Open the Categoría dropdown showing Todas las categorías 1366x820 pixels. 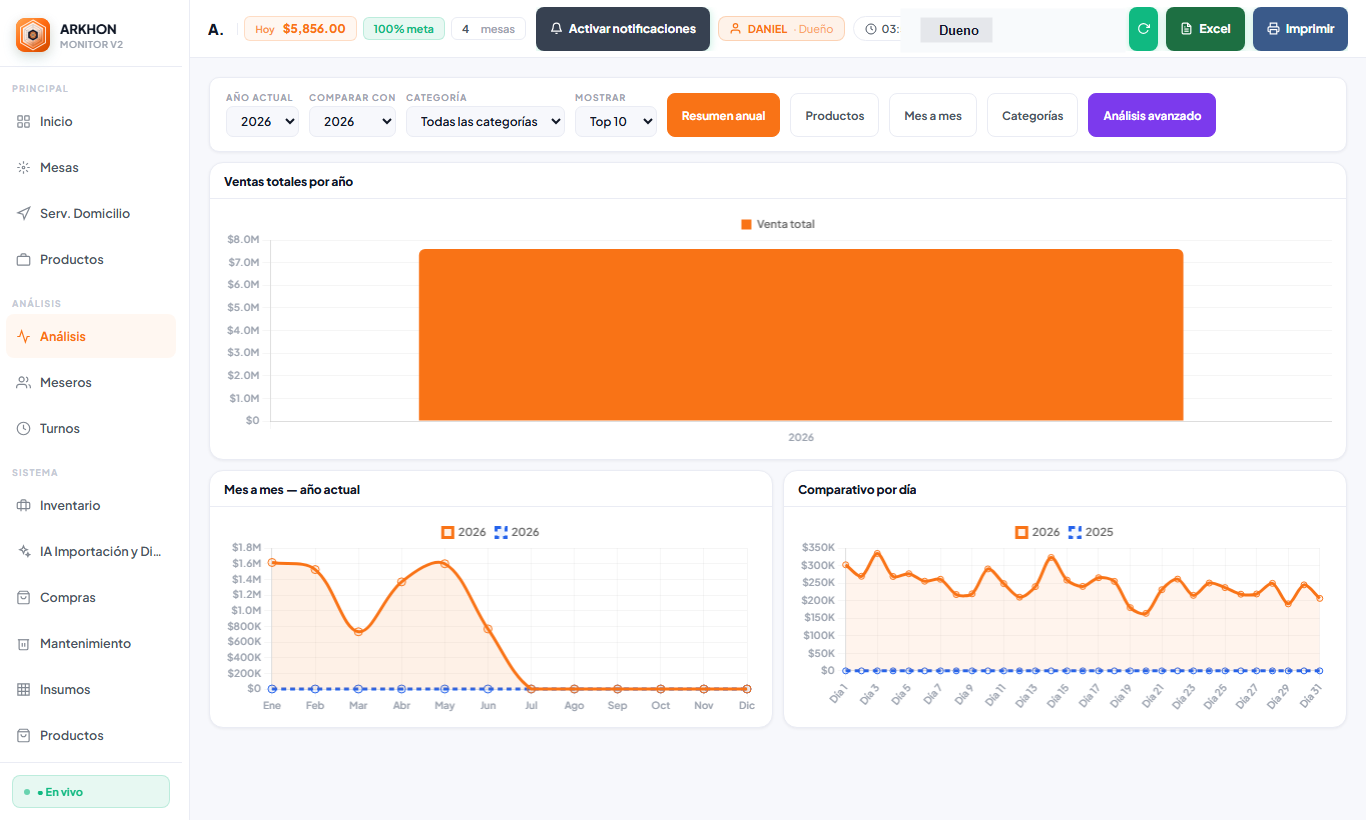click(485, 121)
